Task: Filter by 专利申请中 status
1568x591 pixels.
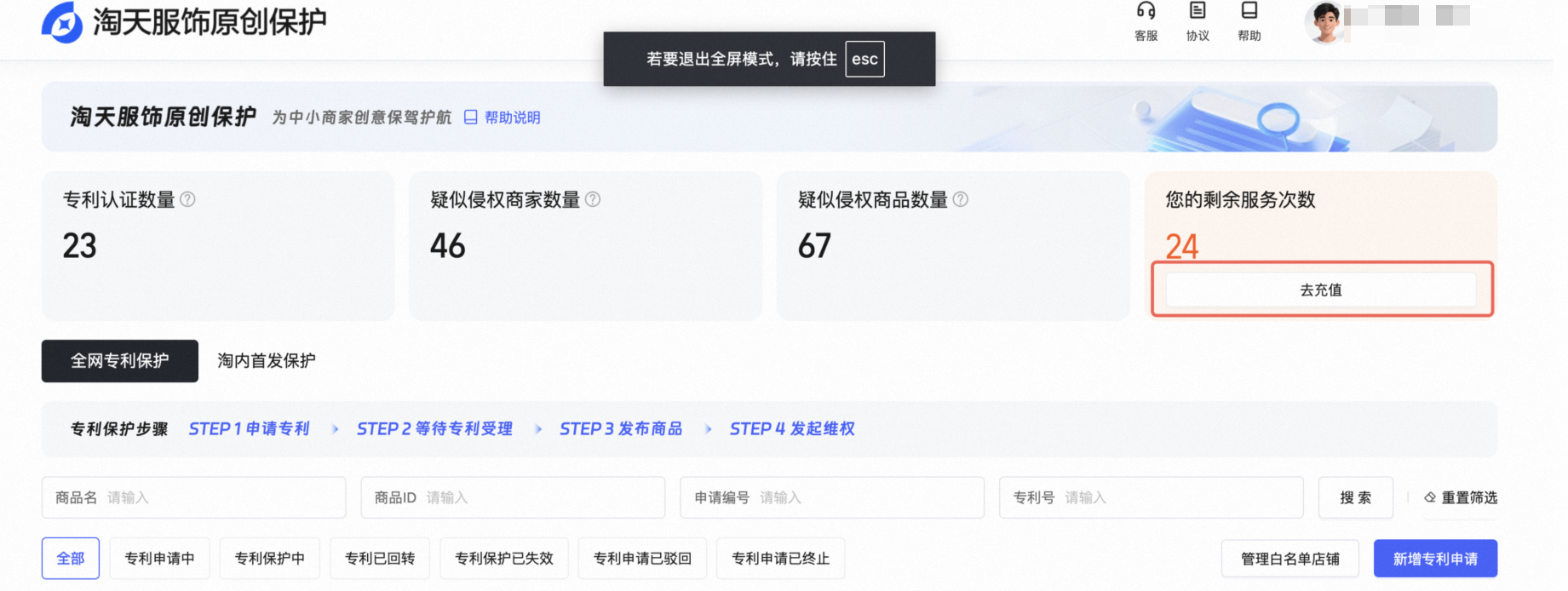Action: coord(160,559)
